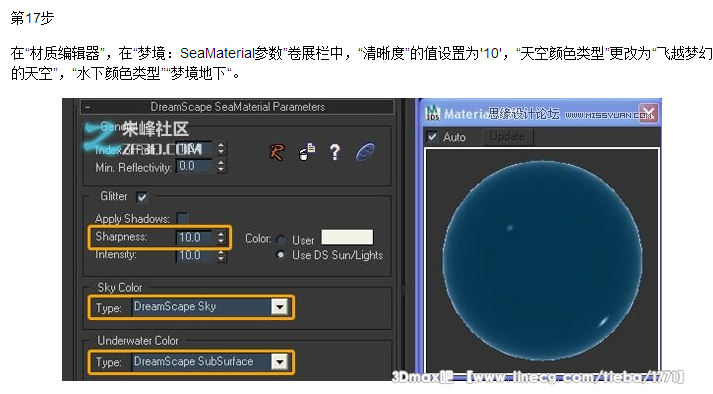
Task: Click the Index value spinner arrows
Action: (x=221, y=148)
